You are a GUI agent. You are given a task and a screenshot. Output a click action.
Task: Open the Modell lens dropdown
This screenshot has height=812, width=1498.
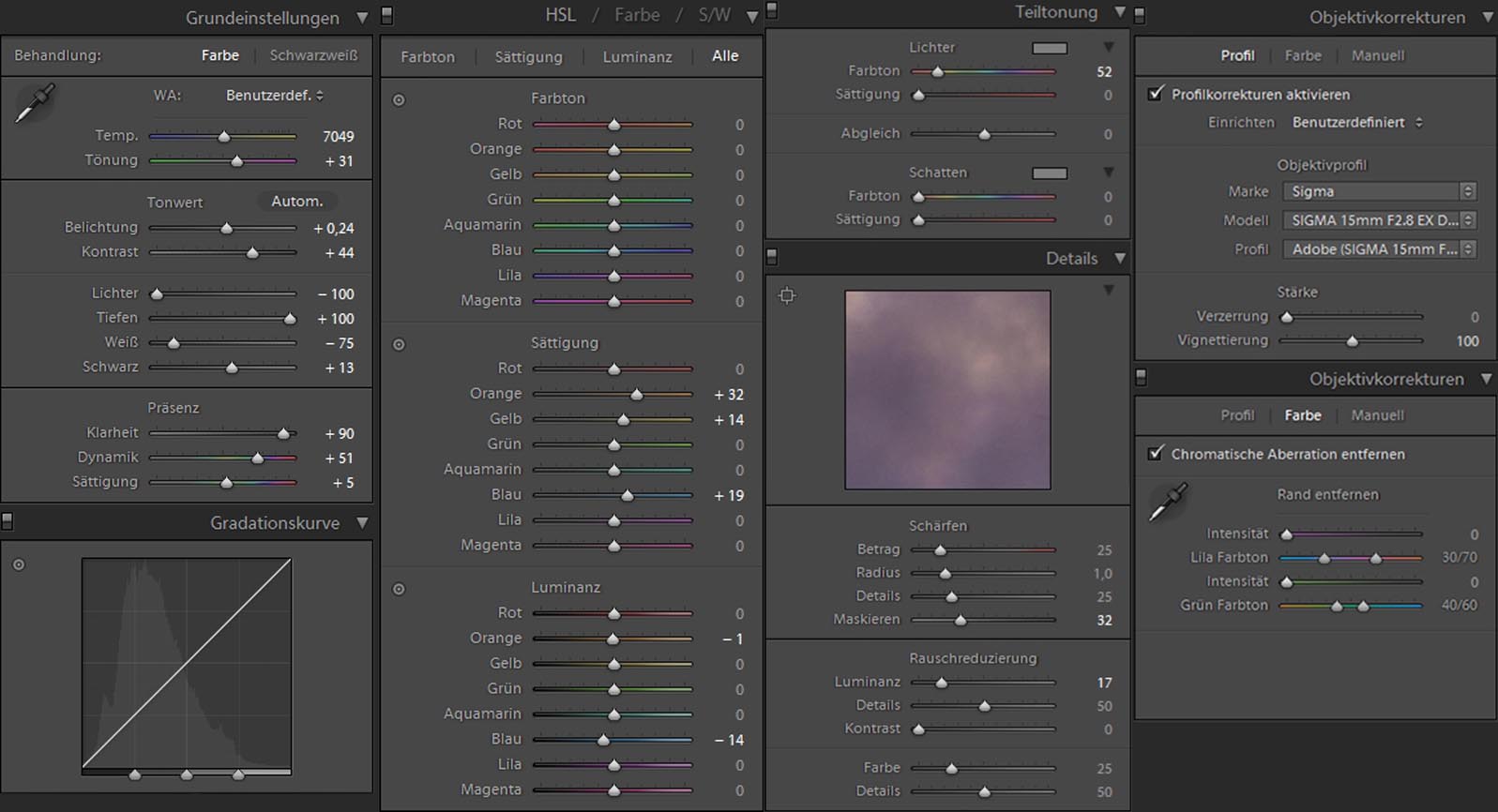click(x=1379, y=220)
